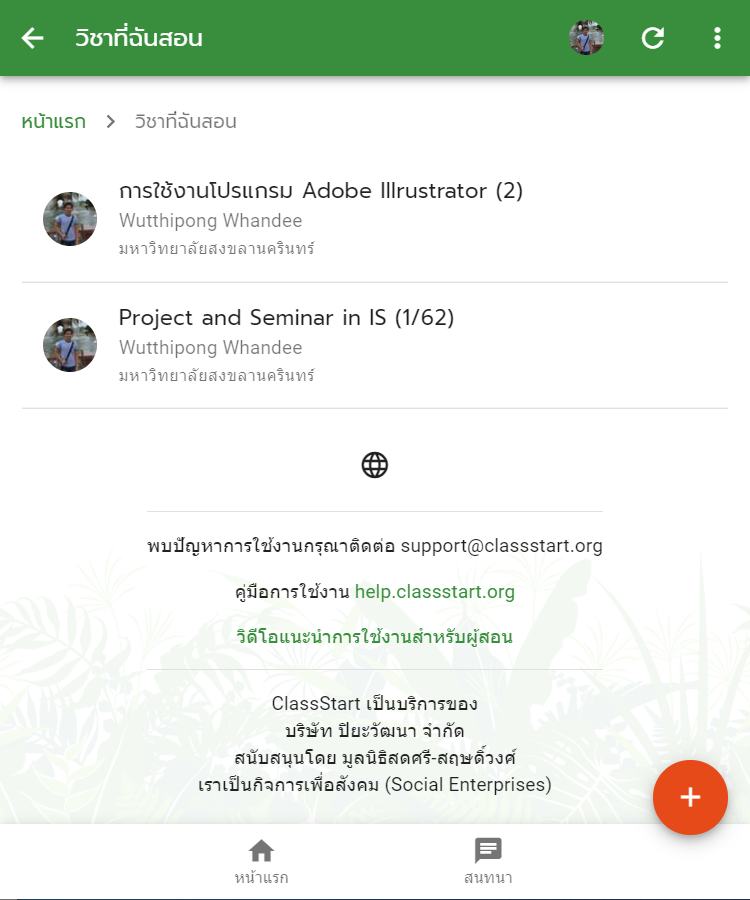This screenshot has width=750, height=900.
Task: Open Project and Seminar in IS course
Action: tap(375, 346)
